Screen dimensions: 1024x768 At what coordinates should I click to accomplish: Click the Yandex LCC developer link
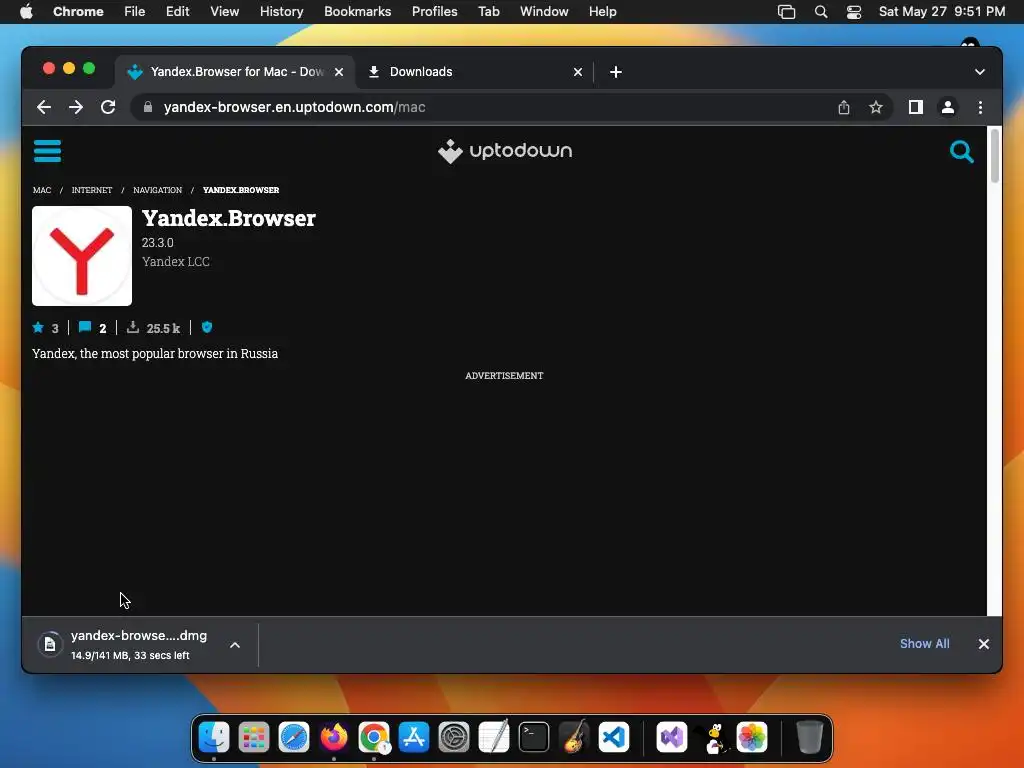(x=176, y=261)
